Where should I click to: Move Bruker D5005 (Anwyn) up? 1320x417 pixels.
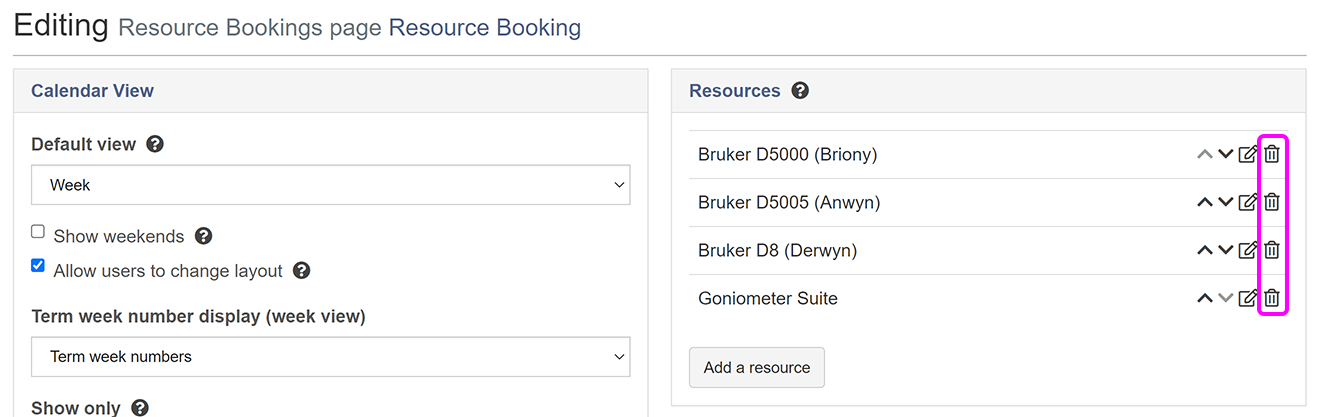1204,202
